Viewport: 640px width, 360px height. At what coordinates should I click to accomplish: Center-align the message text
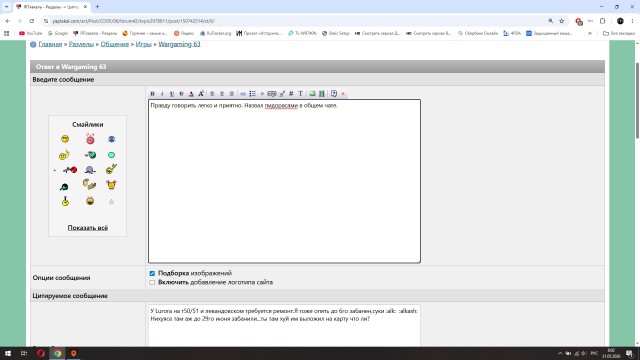[222, 93]
